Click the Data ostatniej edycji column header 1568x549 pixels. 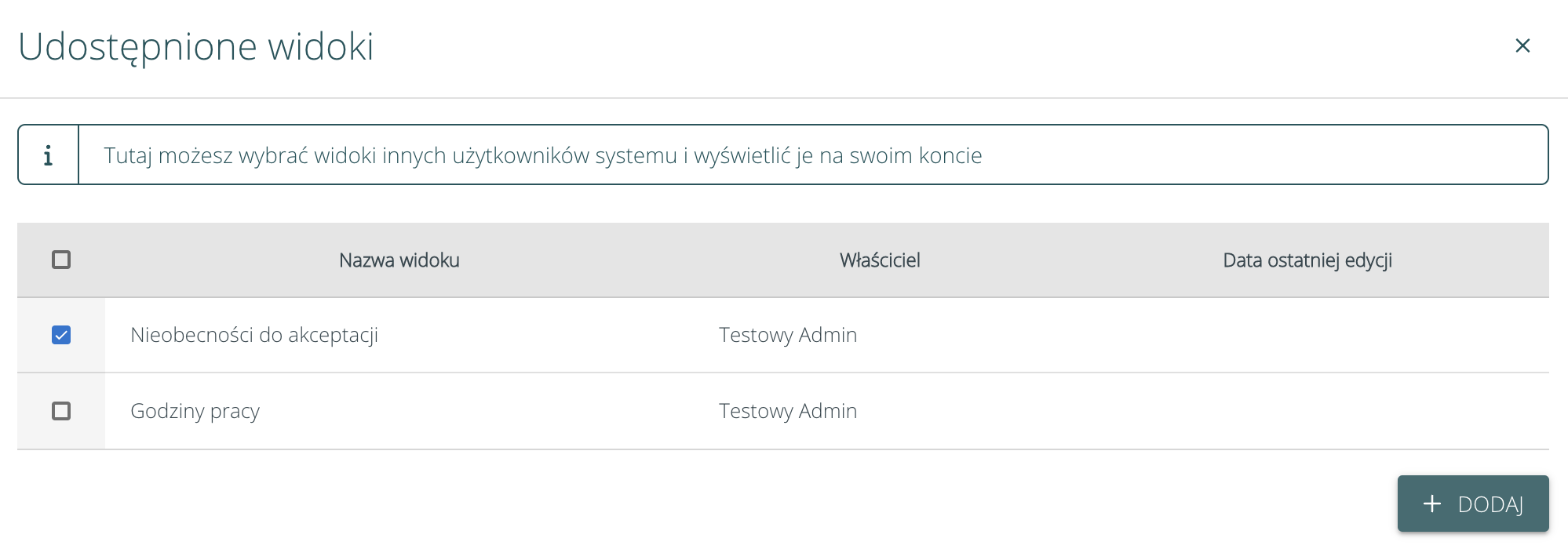click(x=1307, y=260)
